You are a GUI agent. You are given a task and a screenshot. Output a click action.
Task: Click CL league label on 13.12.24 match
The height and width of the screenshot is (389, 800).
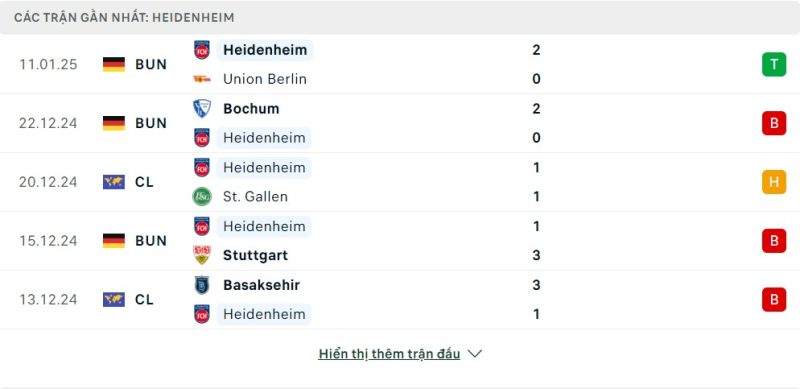tap(144, 300)
